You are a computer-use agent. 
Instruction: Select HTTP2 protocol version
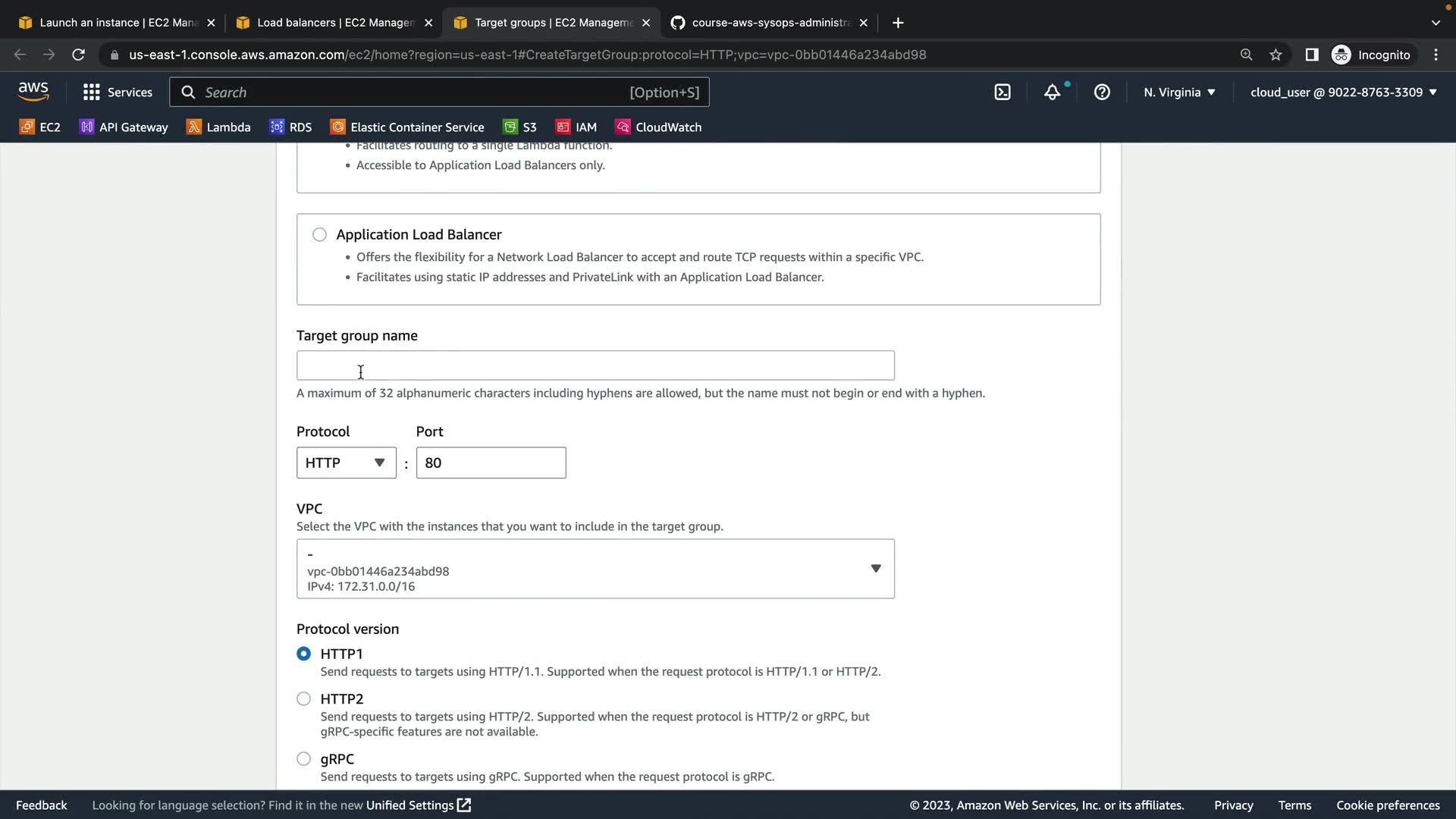coord(303,699)
